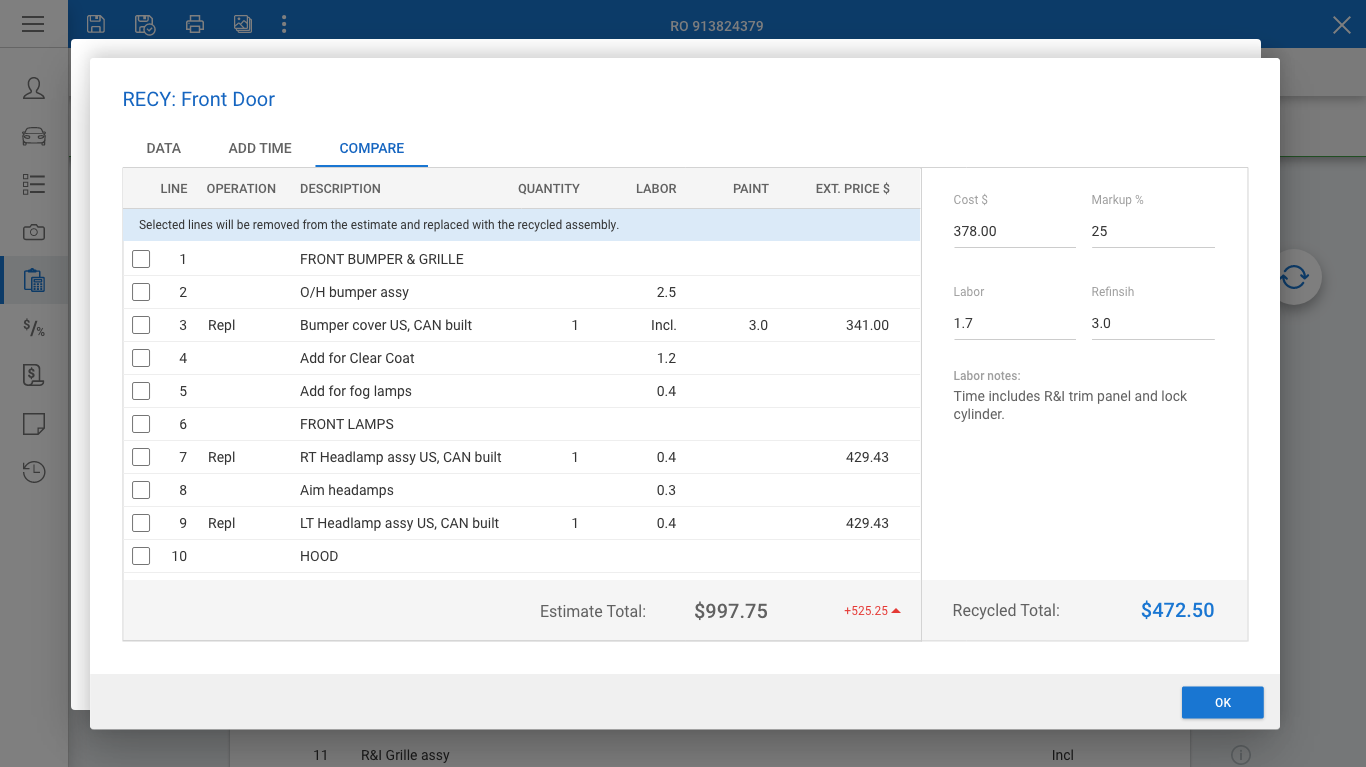Screen dimensions: 1366x767
Task: Open the three-dot more options menu
Action: 285,24
